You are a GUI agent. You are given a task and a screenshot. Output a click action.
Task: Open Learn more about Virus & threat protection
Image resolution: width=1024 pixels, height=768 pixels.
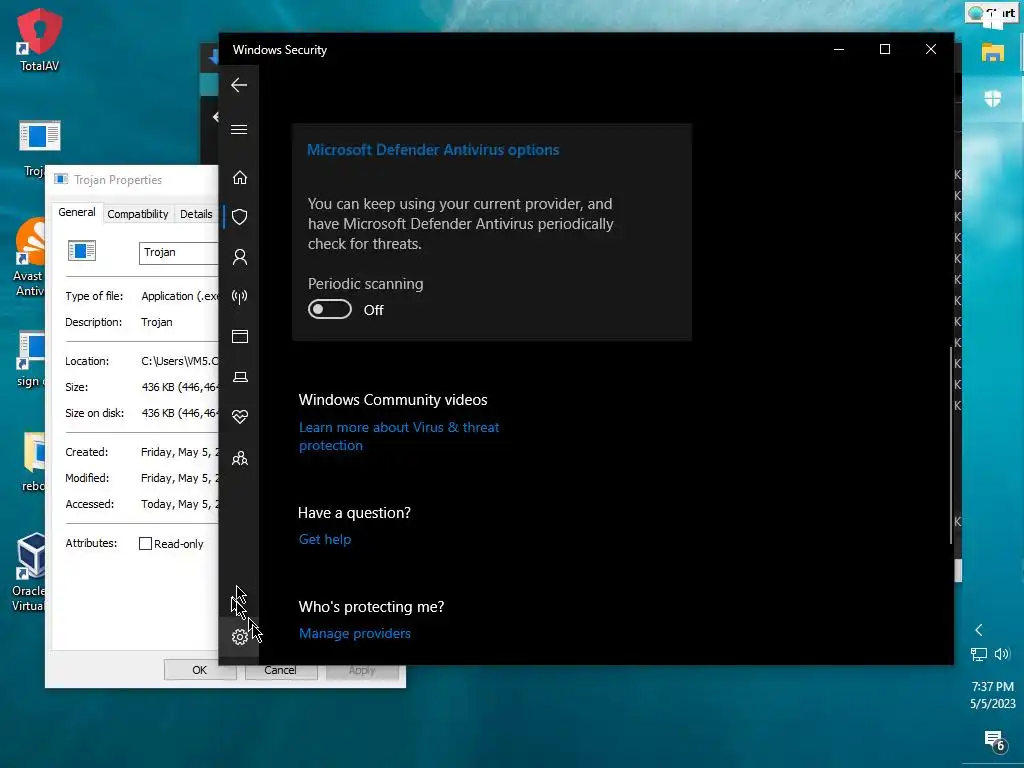(399, 436)
